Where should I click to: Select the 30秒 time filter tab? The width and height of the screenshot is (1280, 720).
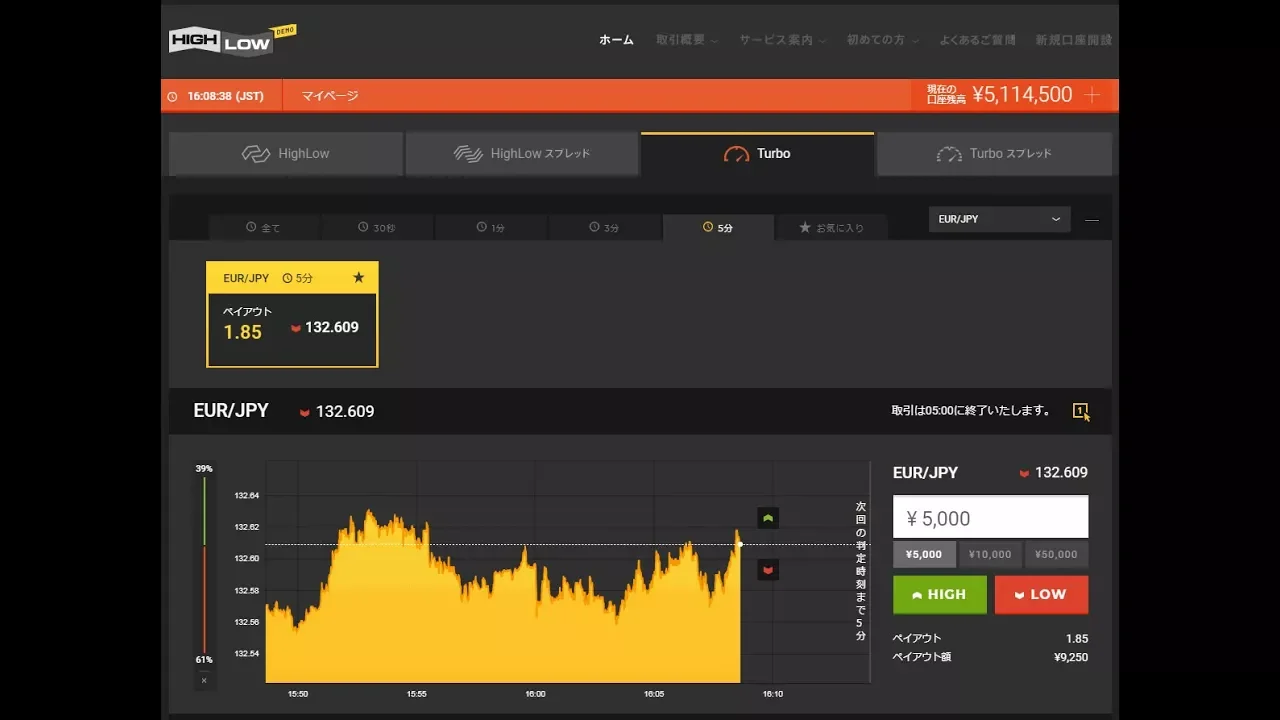click(x=377, y=228)
